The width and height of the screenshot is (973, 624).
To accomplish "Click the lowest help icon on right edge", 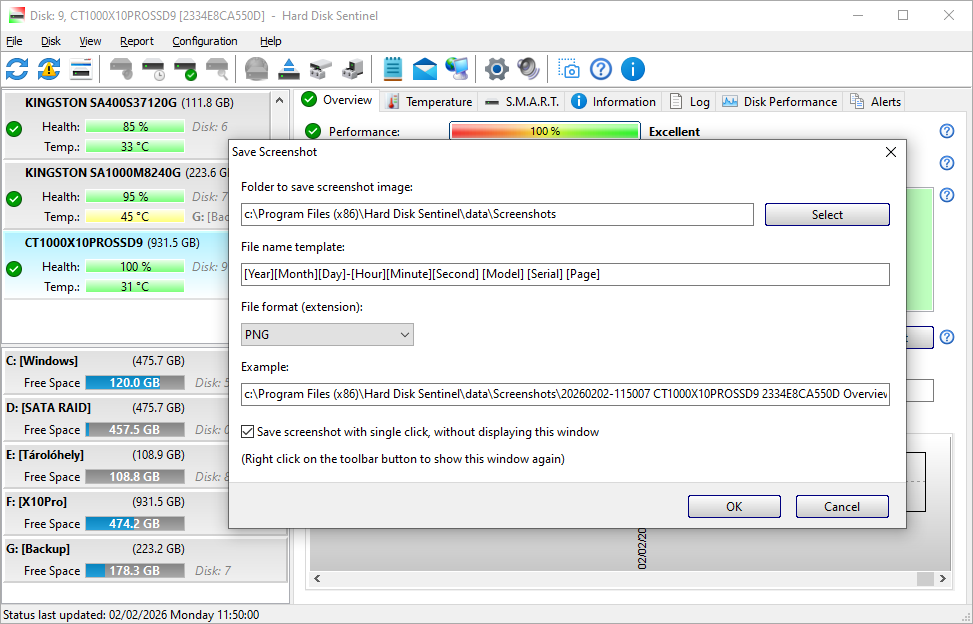I will click(947, 337).
